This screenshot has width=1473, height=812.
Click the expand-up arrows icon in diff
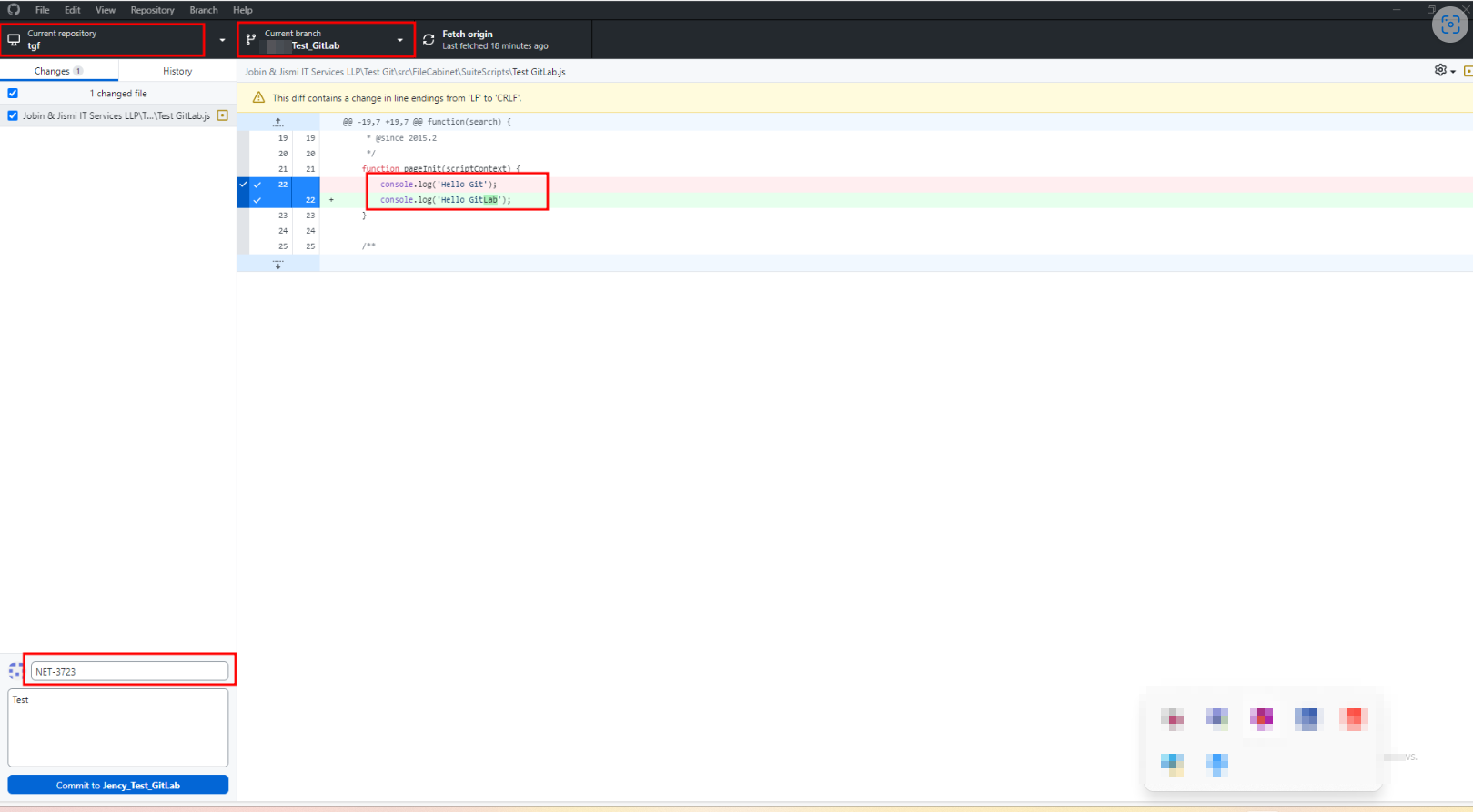(x=278, y=122)
